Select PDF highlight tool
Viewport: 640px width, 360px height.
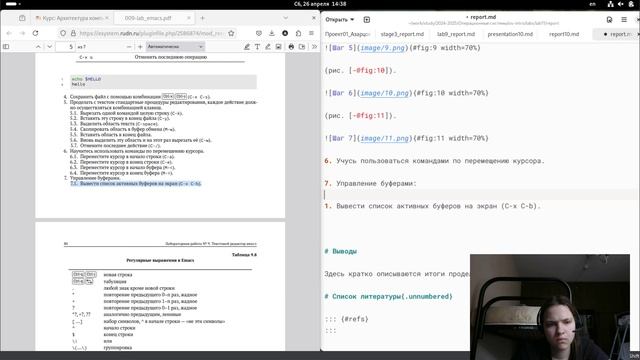[x=247, y=47]
